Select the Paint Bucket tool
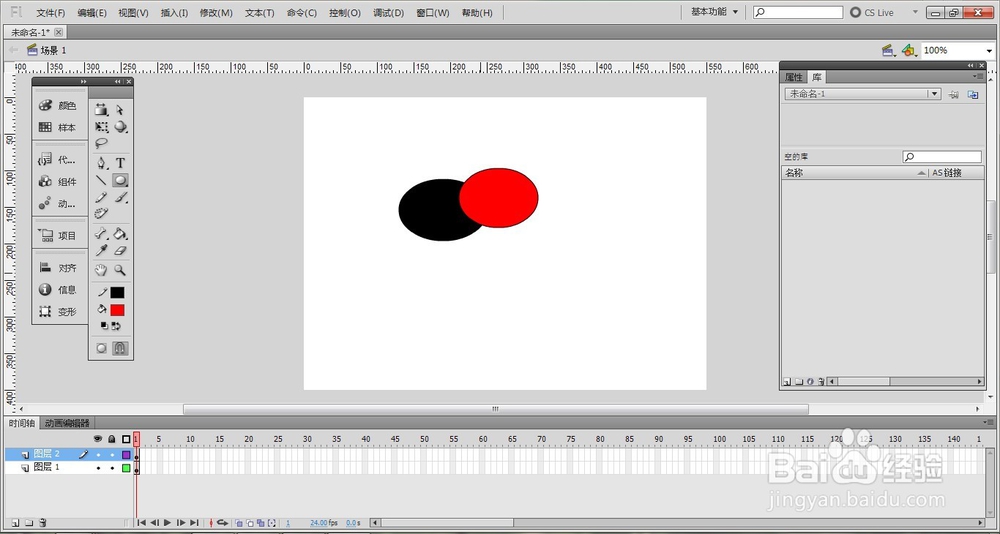 pos(120,234)
